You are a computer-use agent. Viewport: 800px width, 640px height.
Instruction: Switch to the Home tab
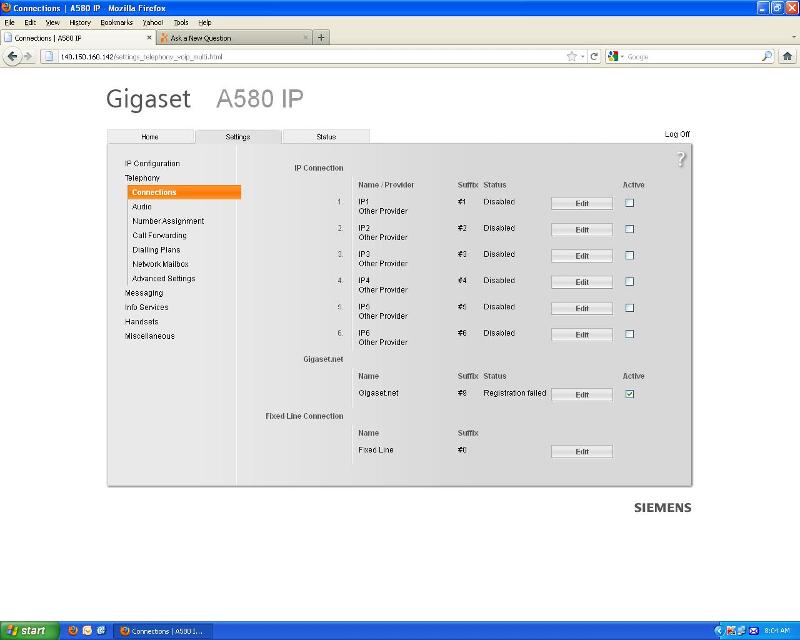150,137
